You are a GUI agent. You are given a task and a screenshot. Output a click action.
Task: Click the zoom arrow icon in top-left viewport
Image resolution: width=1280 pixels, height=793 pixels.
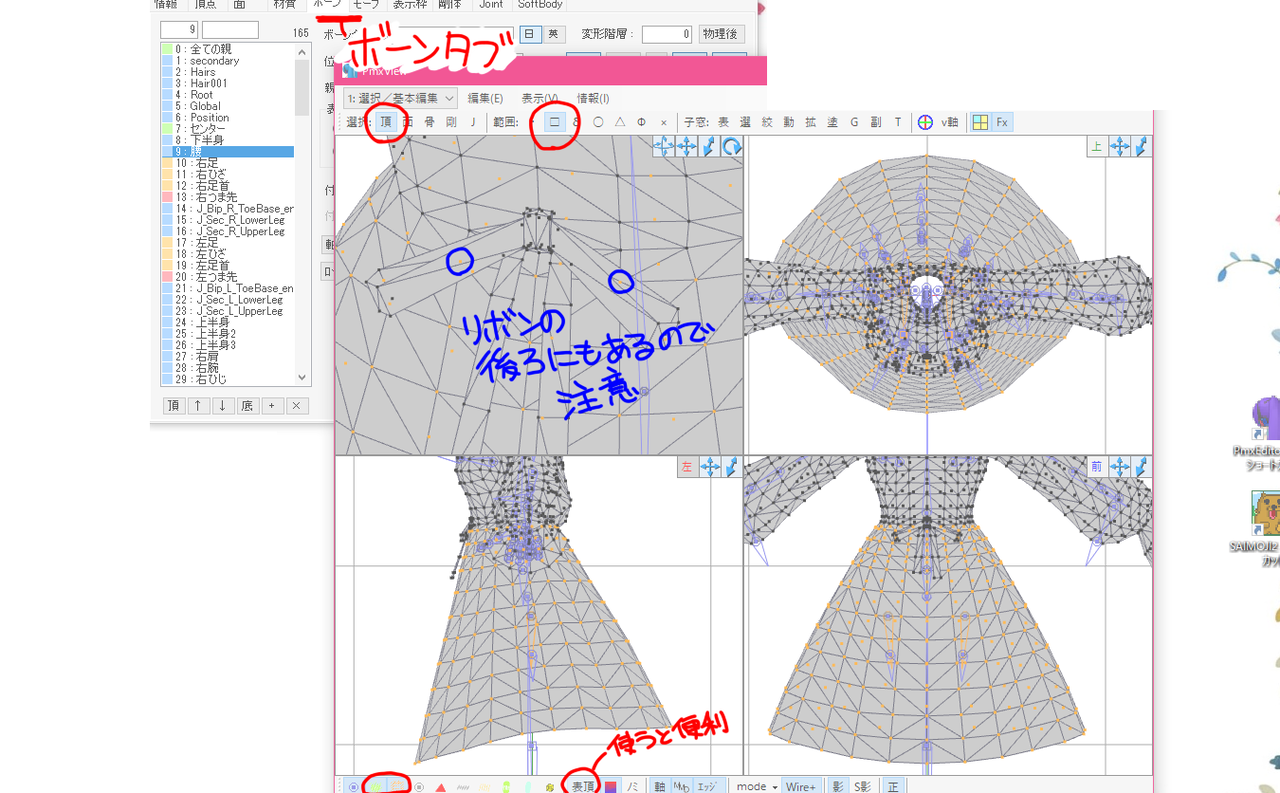709,147
